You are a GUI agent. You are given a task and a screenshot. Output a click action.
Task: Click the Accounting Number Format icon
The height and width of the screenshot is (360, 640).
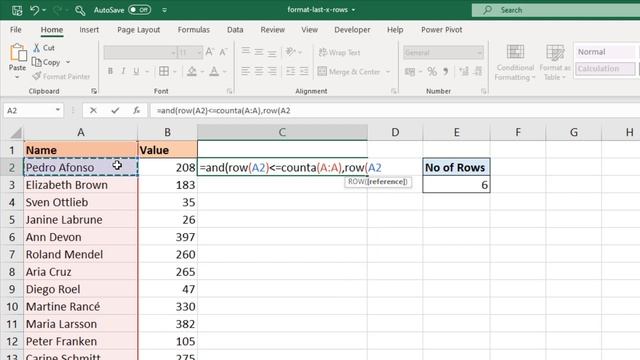(410, 72)
